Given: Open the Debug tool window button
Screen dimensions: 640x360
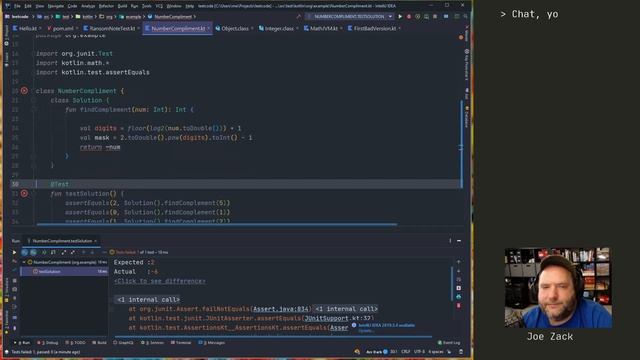Looking at the screenshot, I should [x=48, y=343].
